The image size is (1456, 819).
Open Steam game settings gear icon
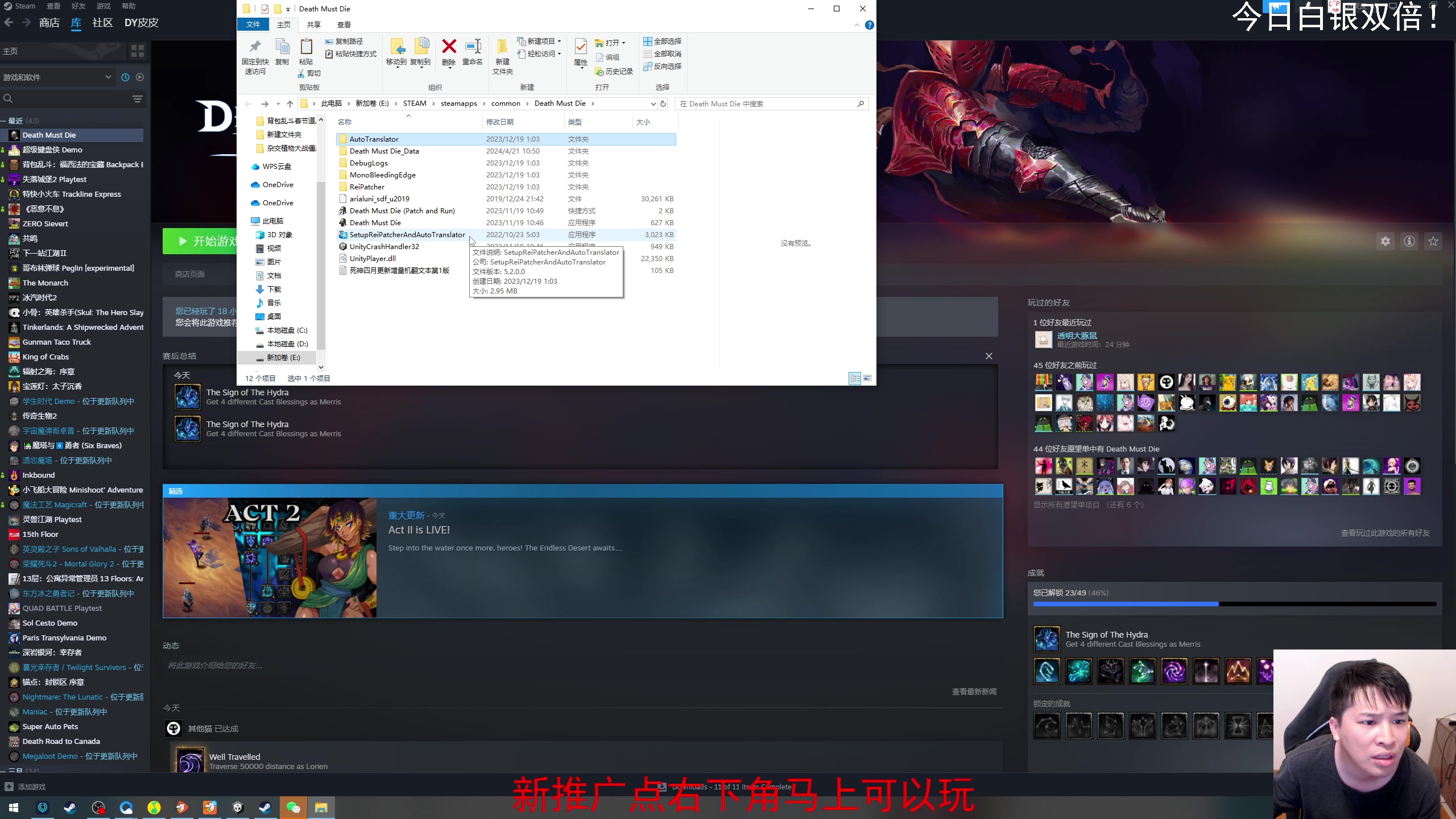click(x=1385, y=242)
